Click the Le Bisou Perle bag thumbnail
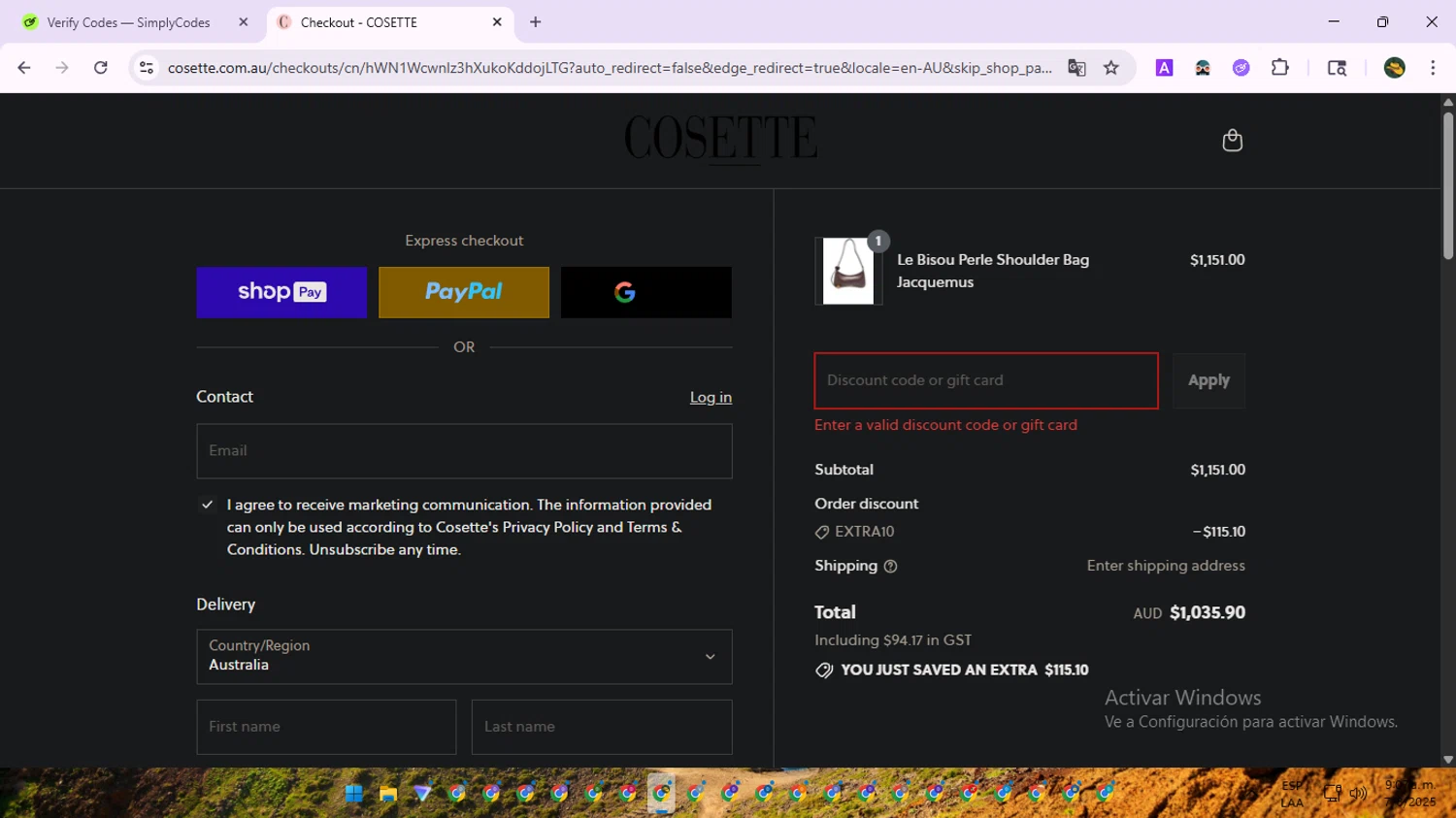1456x818 pixels. (848, 271)
